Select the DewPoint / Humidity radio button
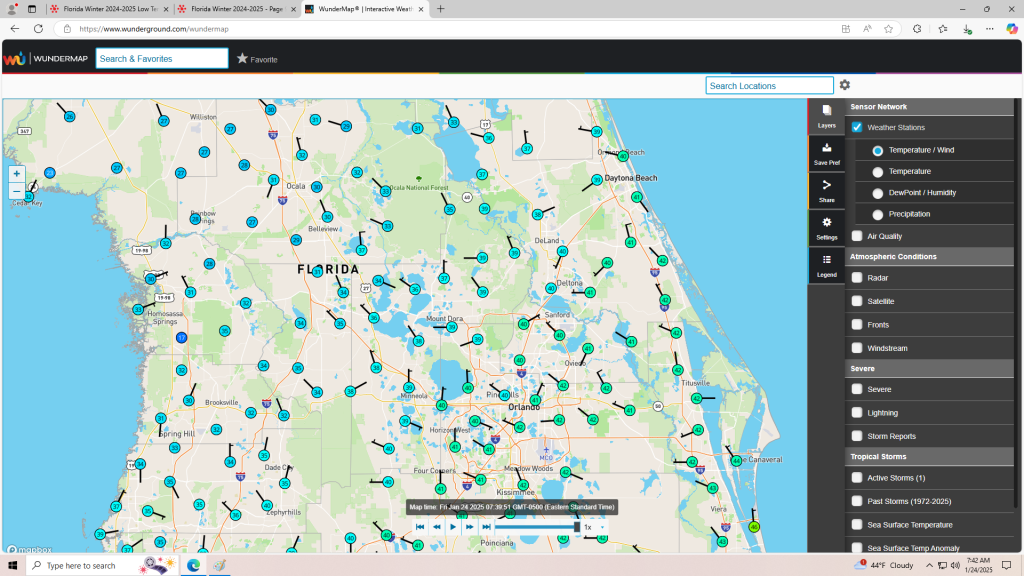The width and height of the screenshot is (1024, 576). tap(878, 193)
